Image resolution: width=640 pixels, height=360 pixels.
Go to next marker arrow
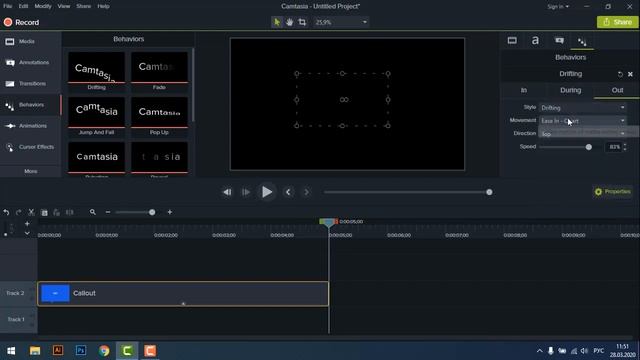point(307,192)
